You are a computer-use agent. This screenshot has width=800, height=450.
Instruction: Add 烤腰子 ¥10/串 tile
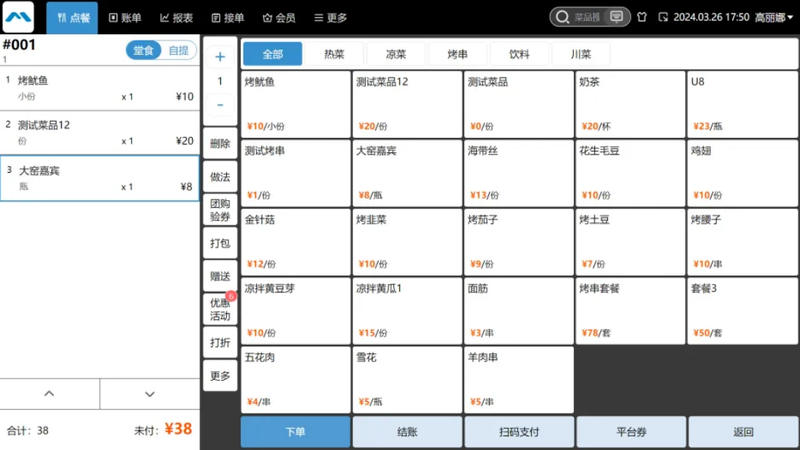[742, 242]
